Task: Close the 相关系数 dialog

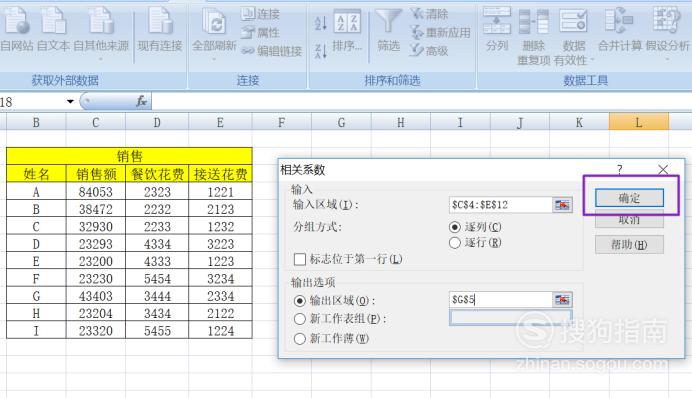Action: (x=663, y=170)
